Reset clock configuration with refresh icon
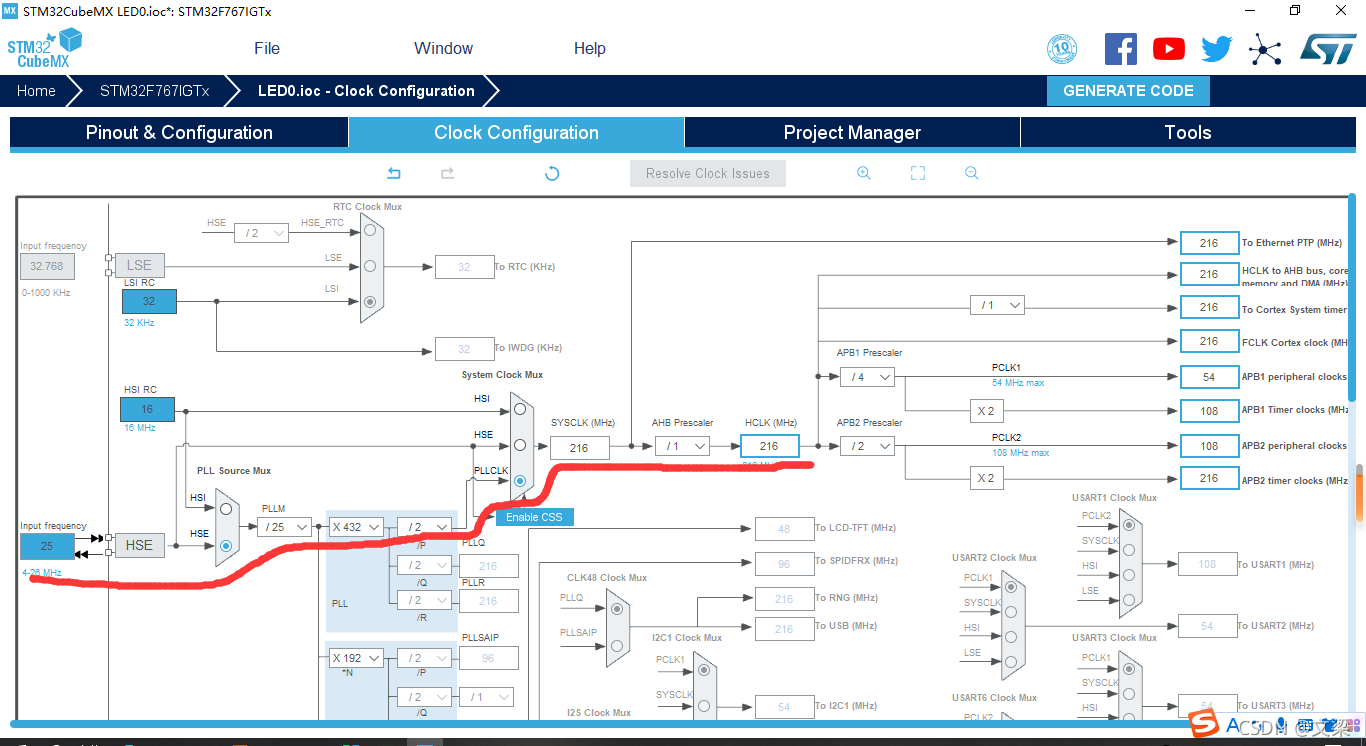 coord(552,173)
